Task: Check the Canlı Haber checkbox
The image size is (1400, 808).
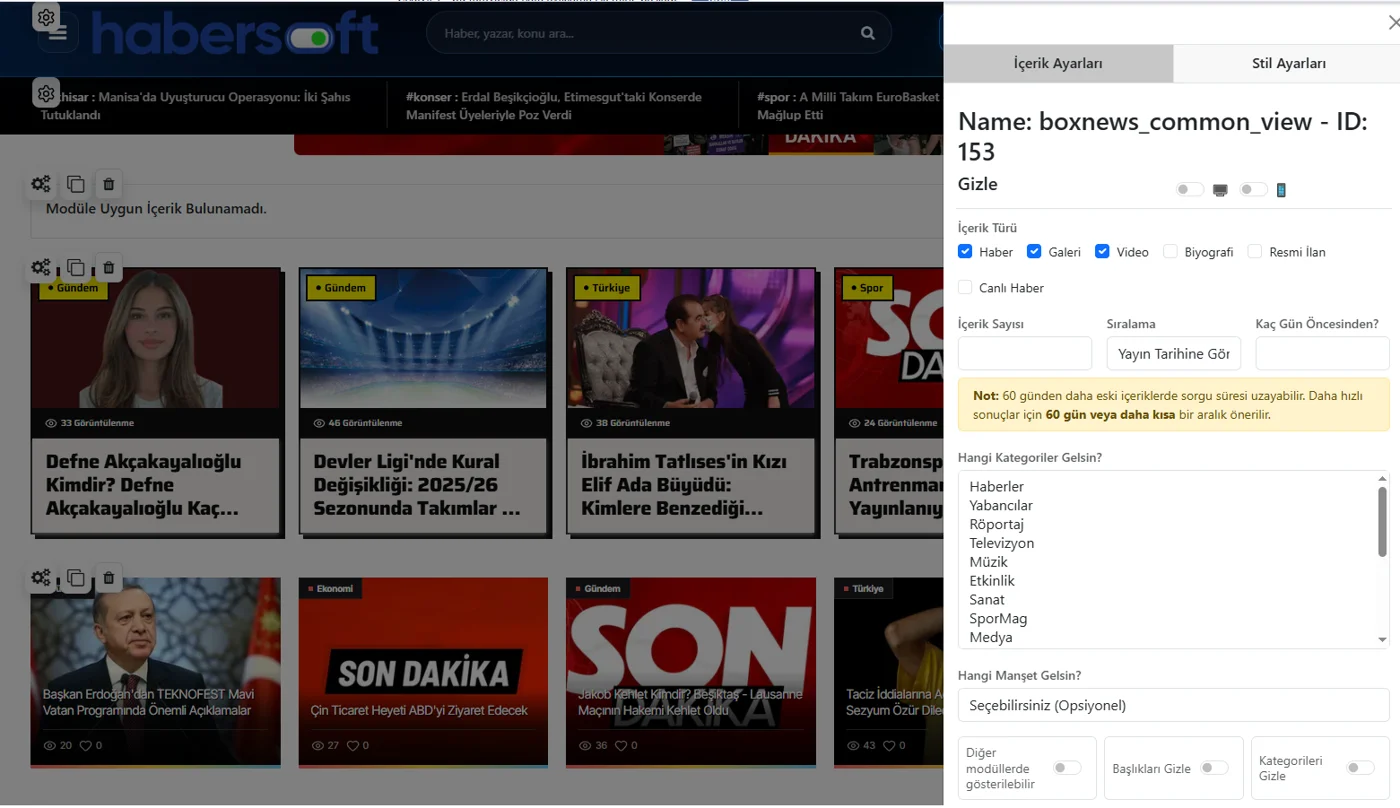Action: (965, 288)
